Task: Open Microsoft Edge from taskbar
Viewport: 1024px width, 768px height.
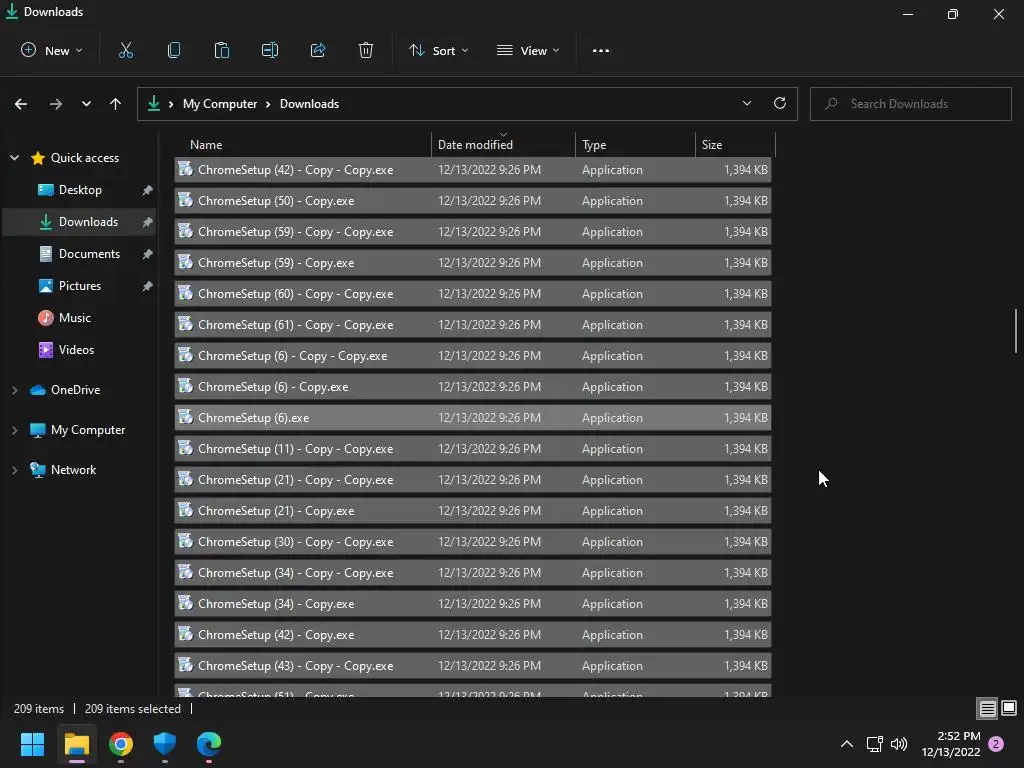Action: (x=209, y=744)
